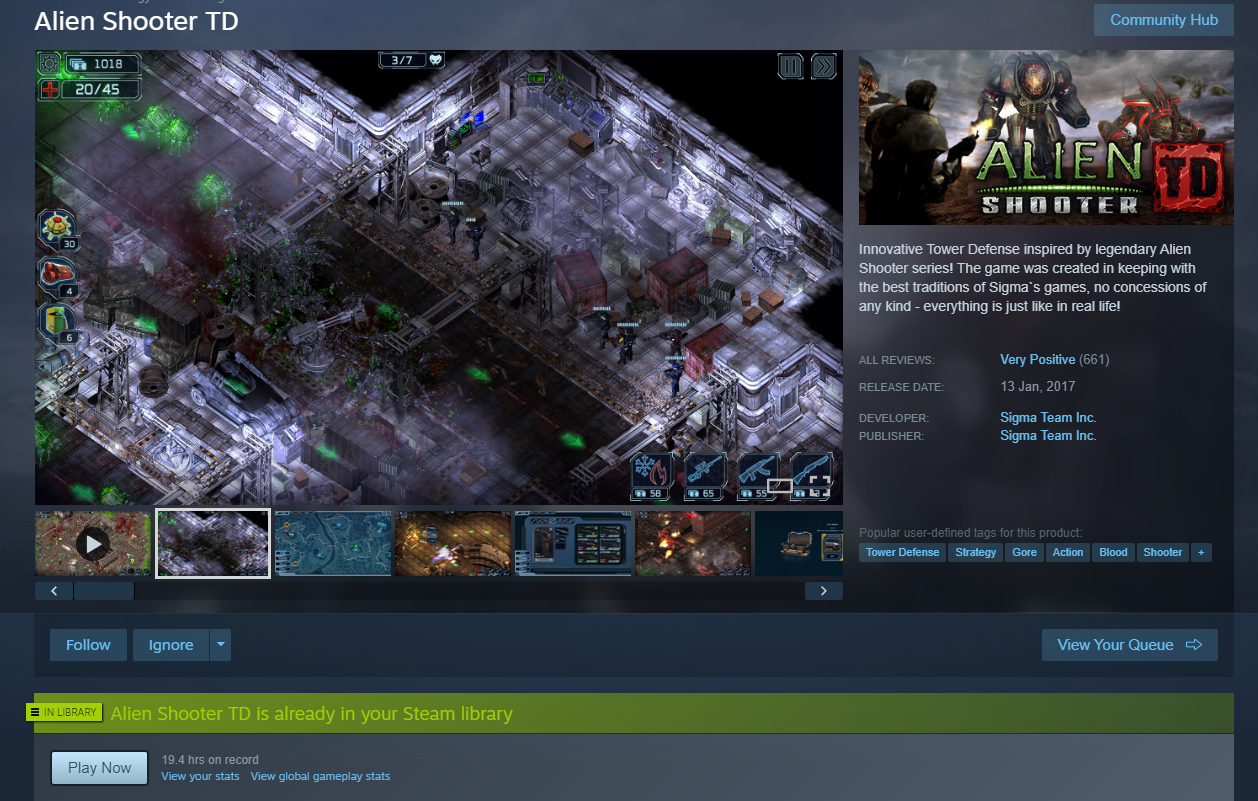Click the barrel ability icon labeled 6
1258x801 pixels.
[x=56, y=322]
